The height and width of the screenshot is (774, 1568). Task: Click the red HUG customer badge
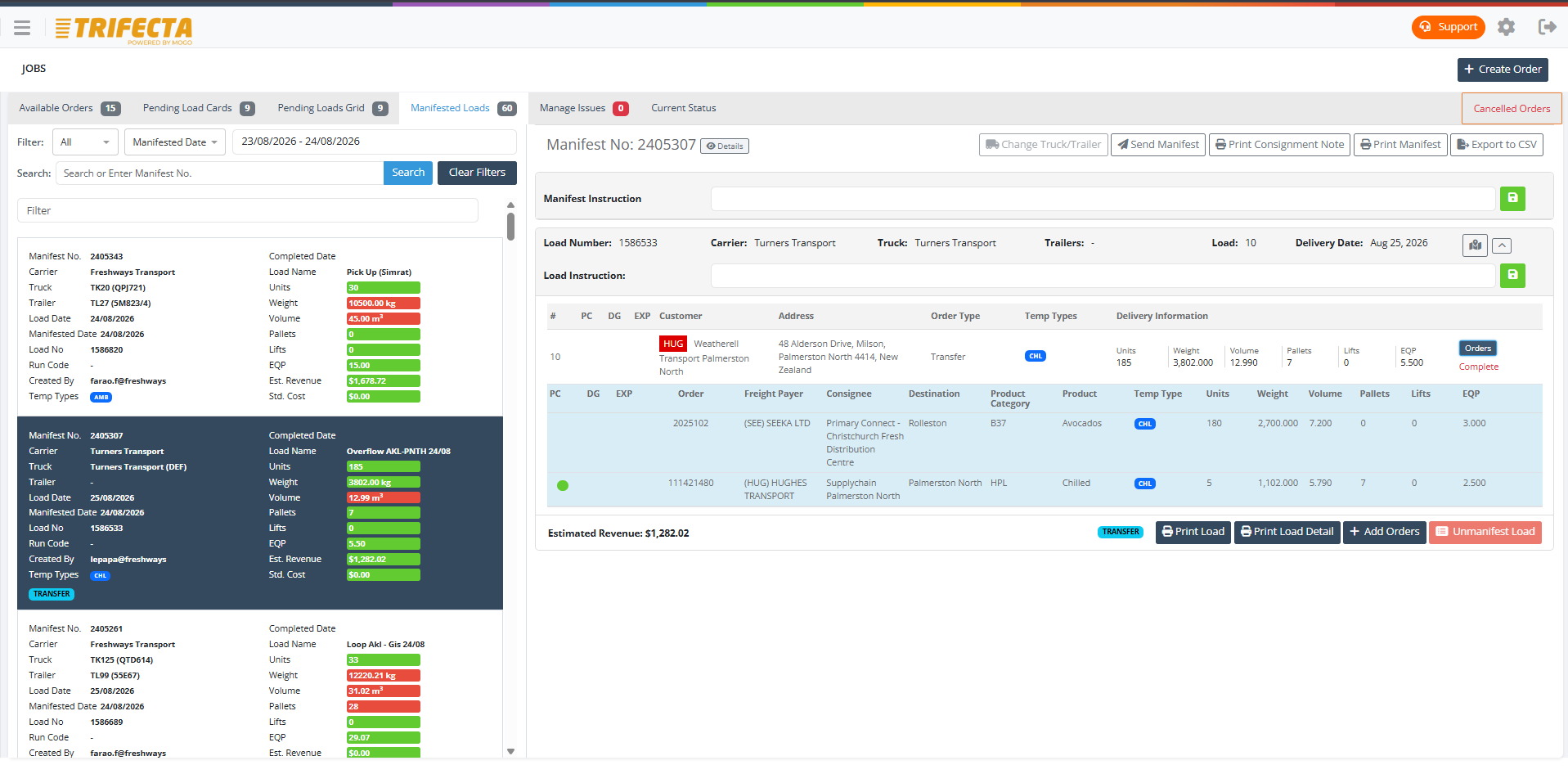click(x=673, y=344)
